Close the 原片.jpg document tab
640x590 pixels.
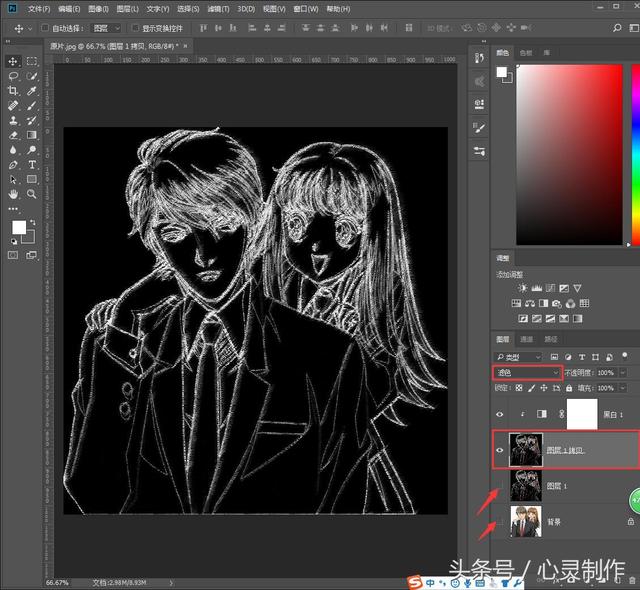tap(185, 46)
